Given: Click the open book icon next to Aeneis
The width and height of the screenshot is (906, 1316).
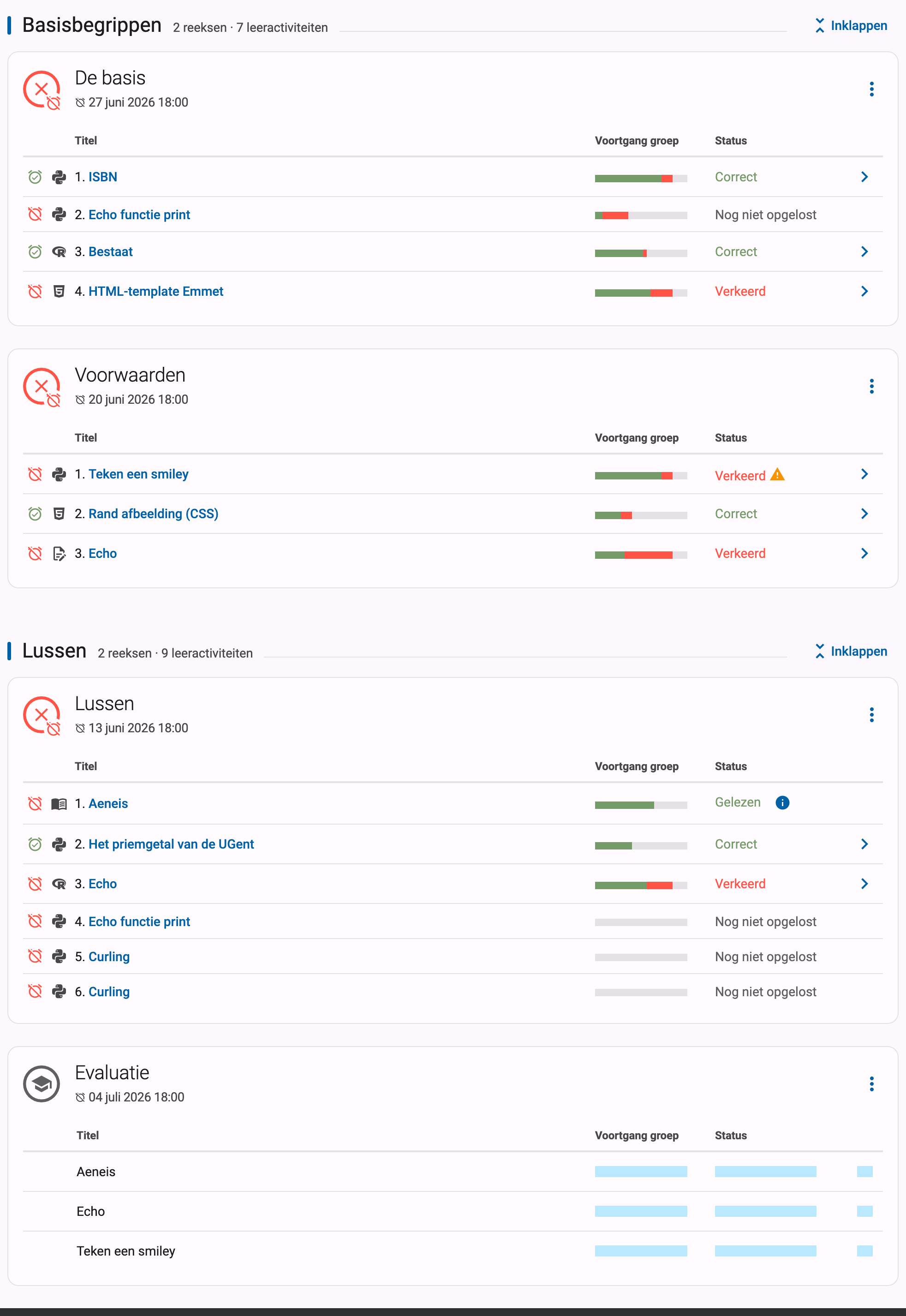Looking at the screenshot, I should 59,804.
